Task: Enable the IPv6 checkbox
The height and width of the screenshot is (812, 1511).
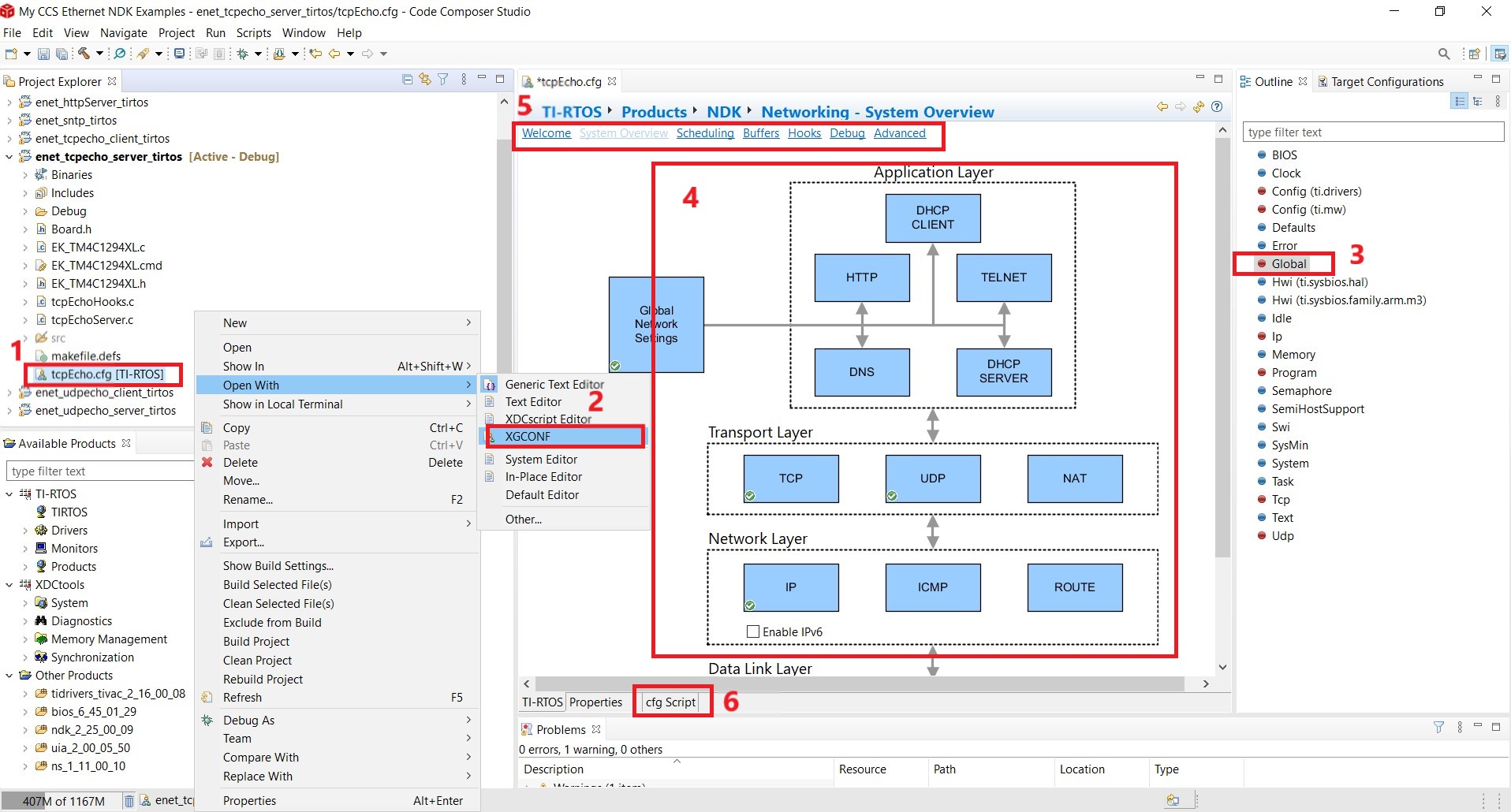Action: click(753, 631)
